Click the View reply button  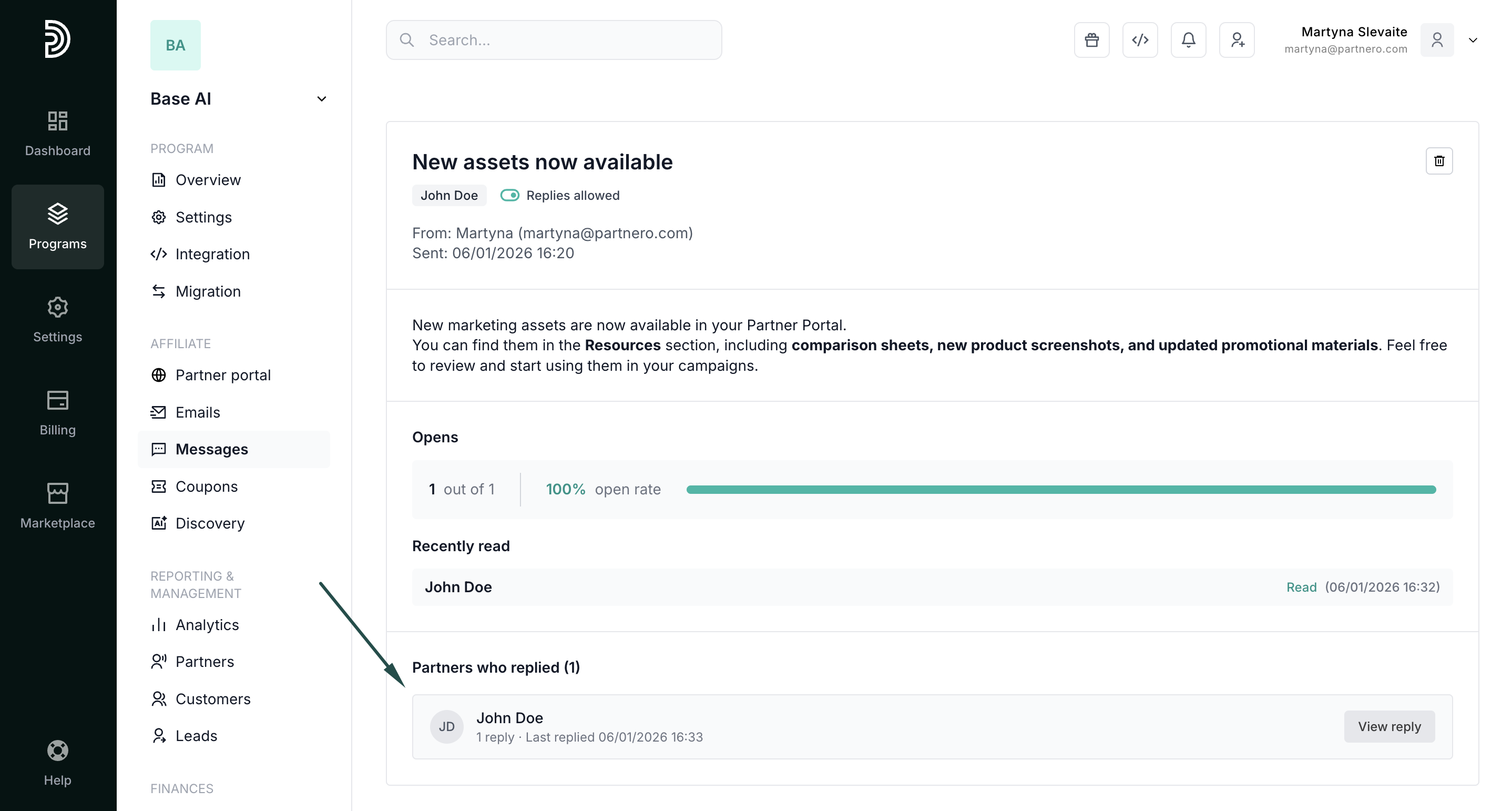point(1389,726)
